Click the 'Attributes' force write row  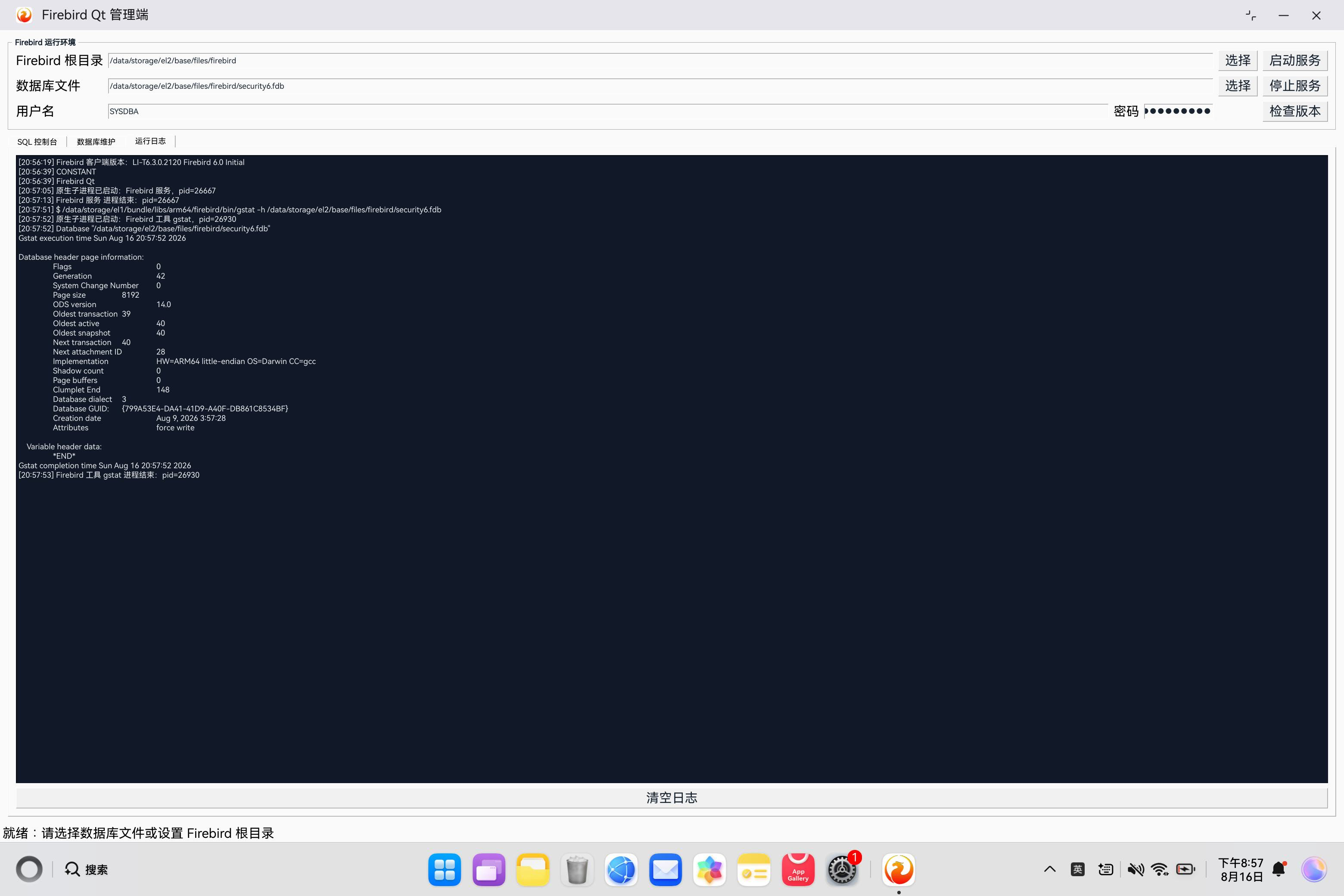tap(124, 427)
